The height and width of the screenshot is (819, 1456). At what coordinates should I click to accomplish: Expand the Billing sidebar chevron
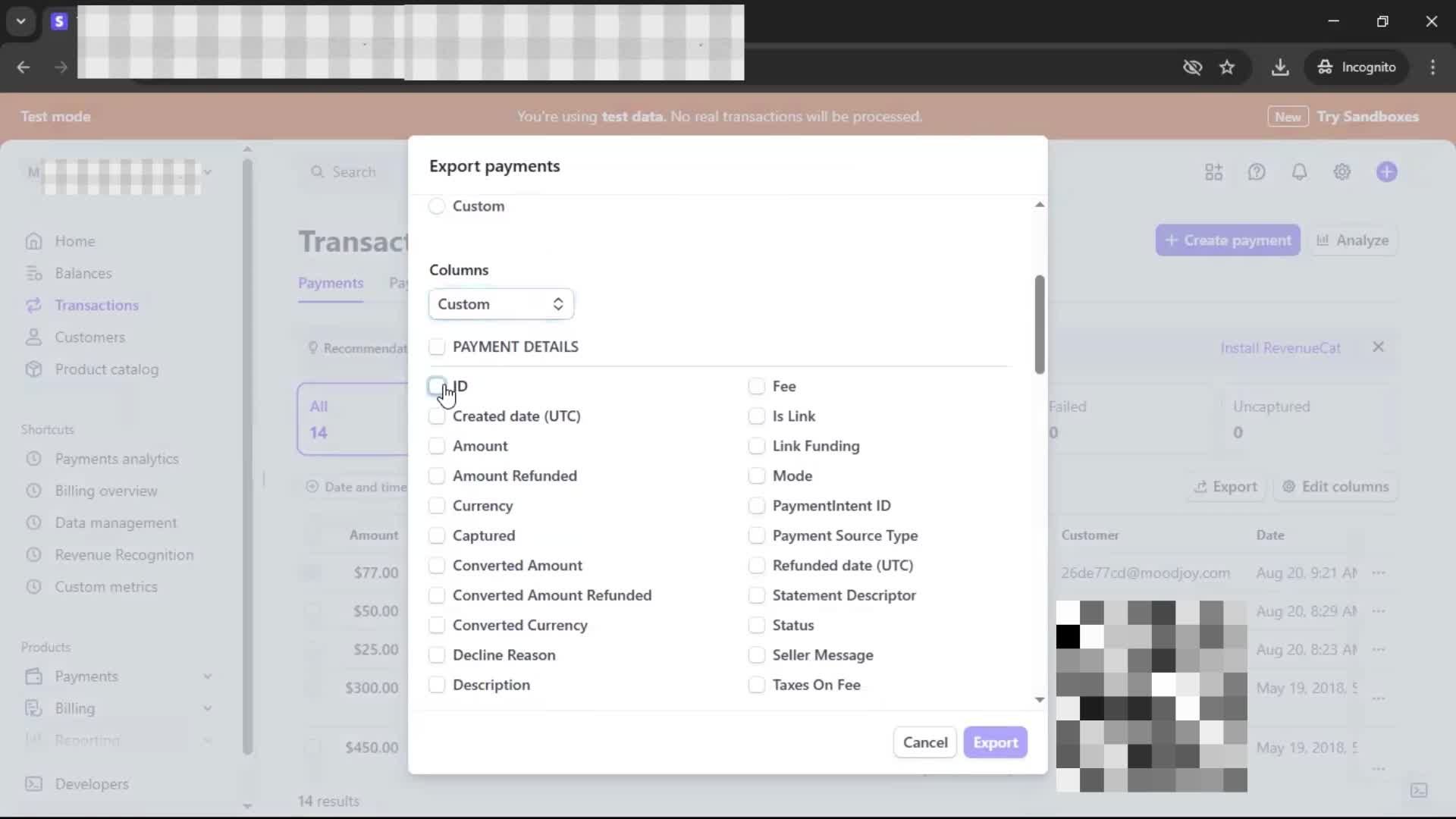207,708
